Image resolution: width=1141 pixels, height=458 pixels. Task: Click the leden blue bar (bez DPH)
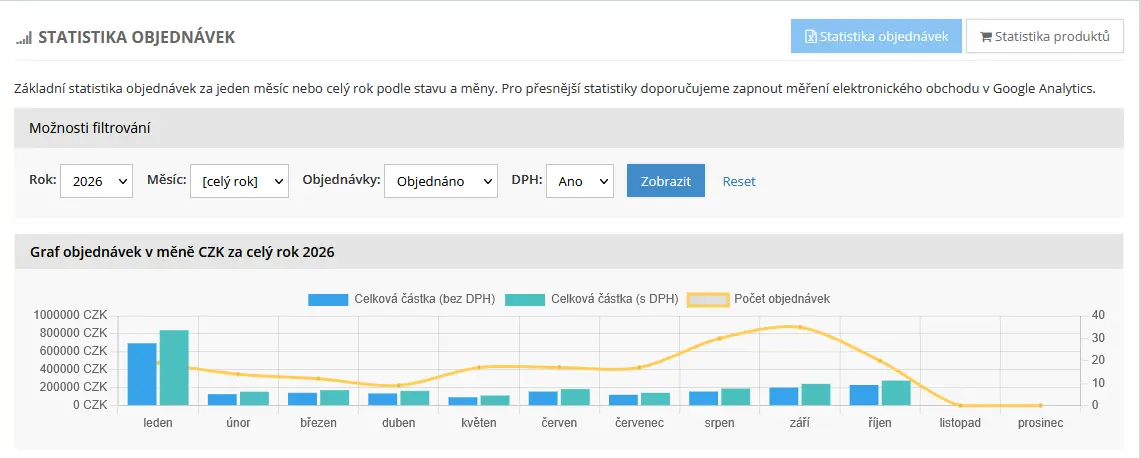[142, 374]
